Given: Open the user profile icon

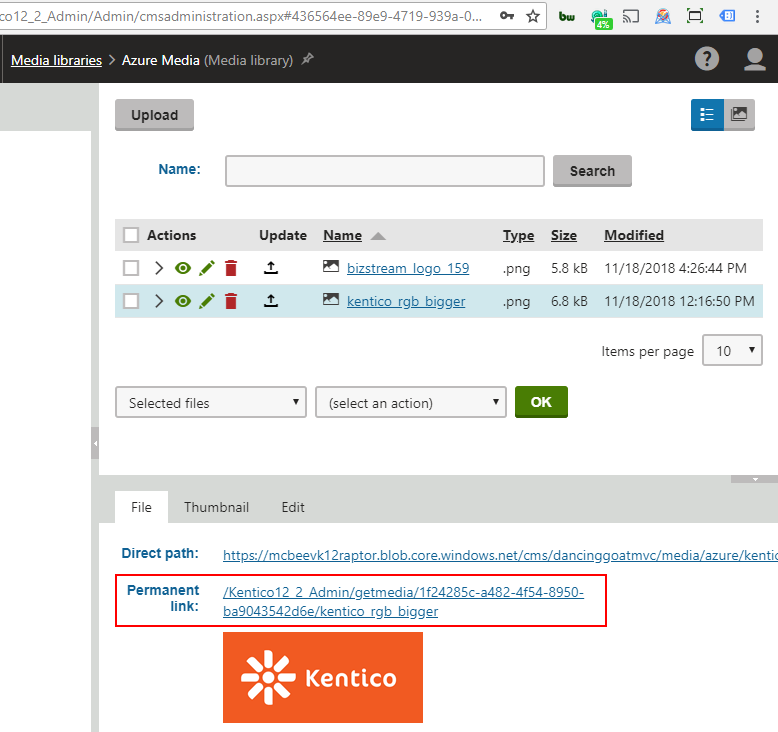Looking at the screenshot, I should 755,59.
